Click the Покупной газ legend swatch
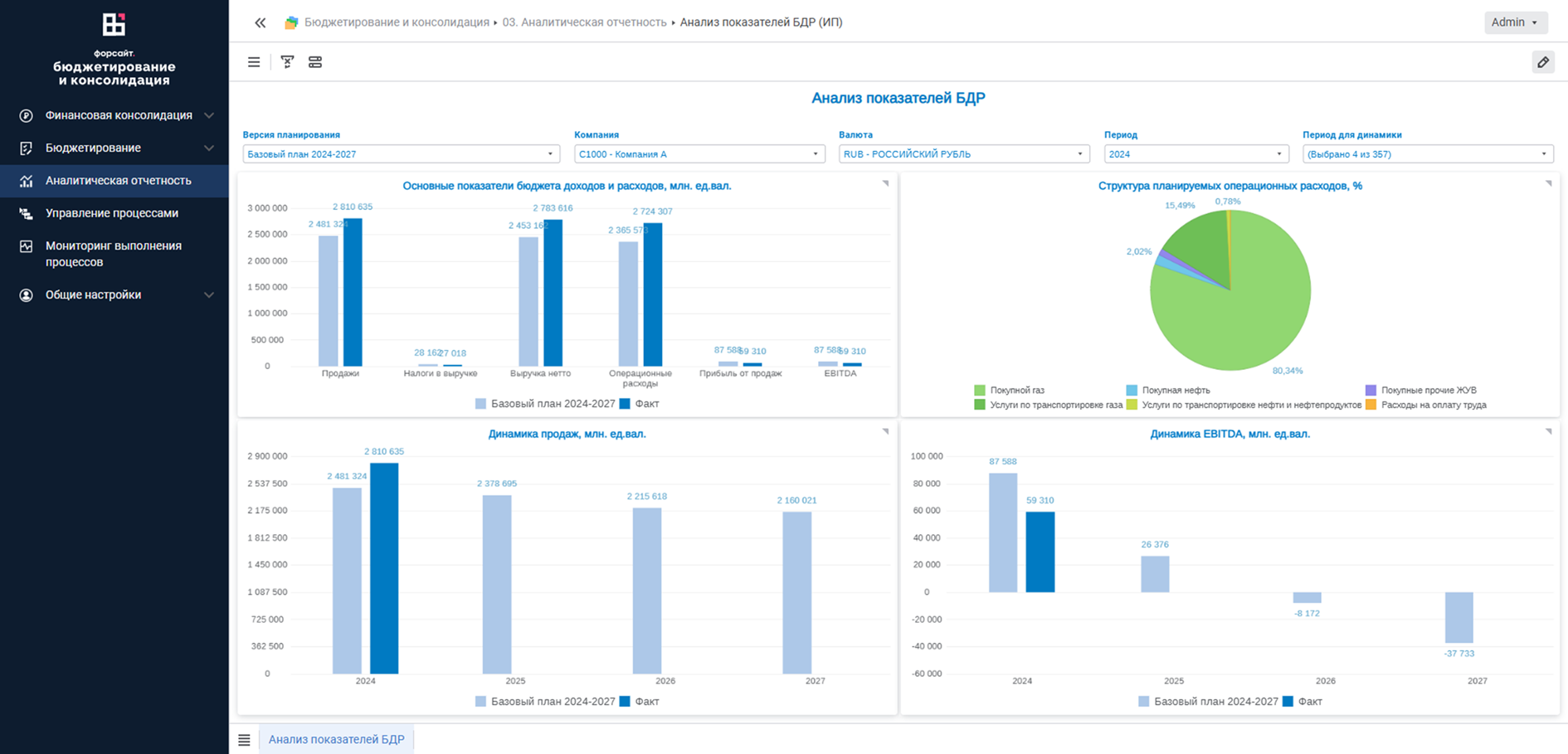Viewport: 1568px width, 754px height. coord(980,390)
